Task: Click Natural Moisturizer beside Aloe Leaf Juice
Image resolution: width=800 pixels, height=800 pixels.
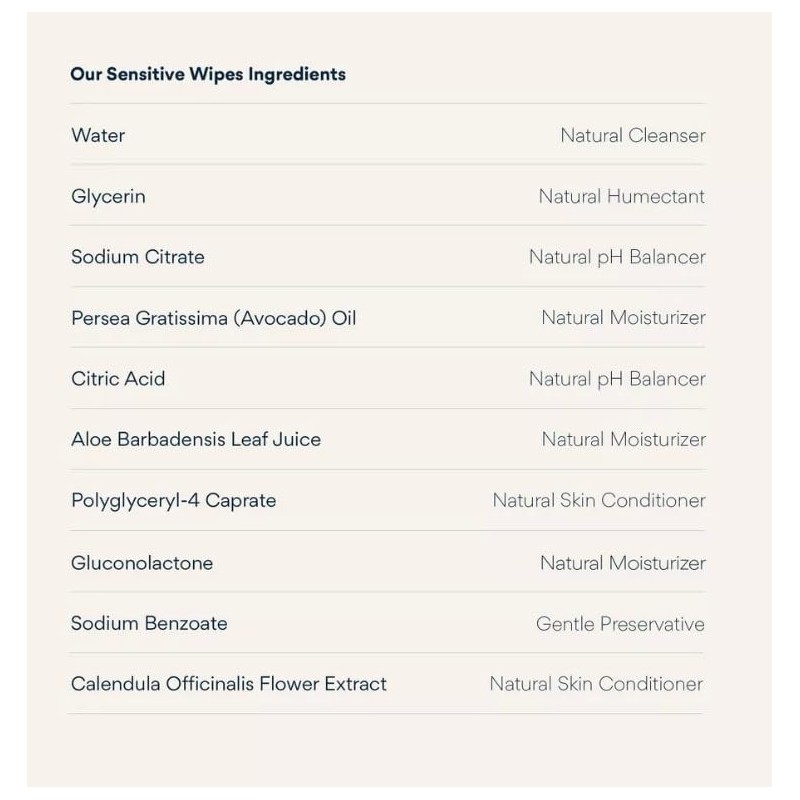Action: (x=623, y=439)
